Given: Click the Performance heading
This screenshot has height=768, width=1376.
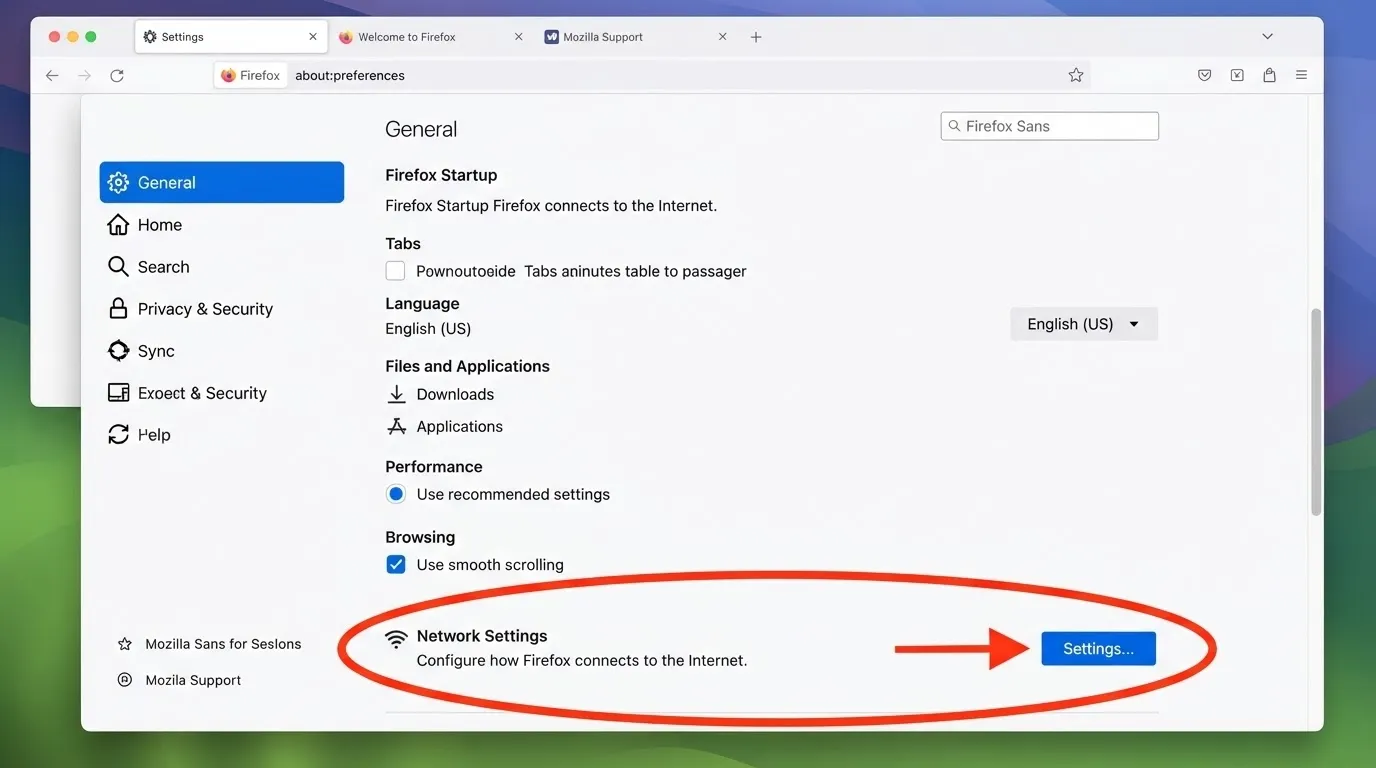Looking at the screenshot, I should pyautogui.click(x=434, y=466).
